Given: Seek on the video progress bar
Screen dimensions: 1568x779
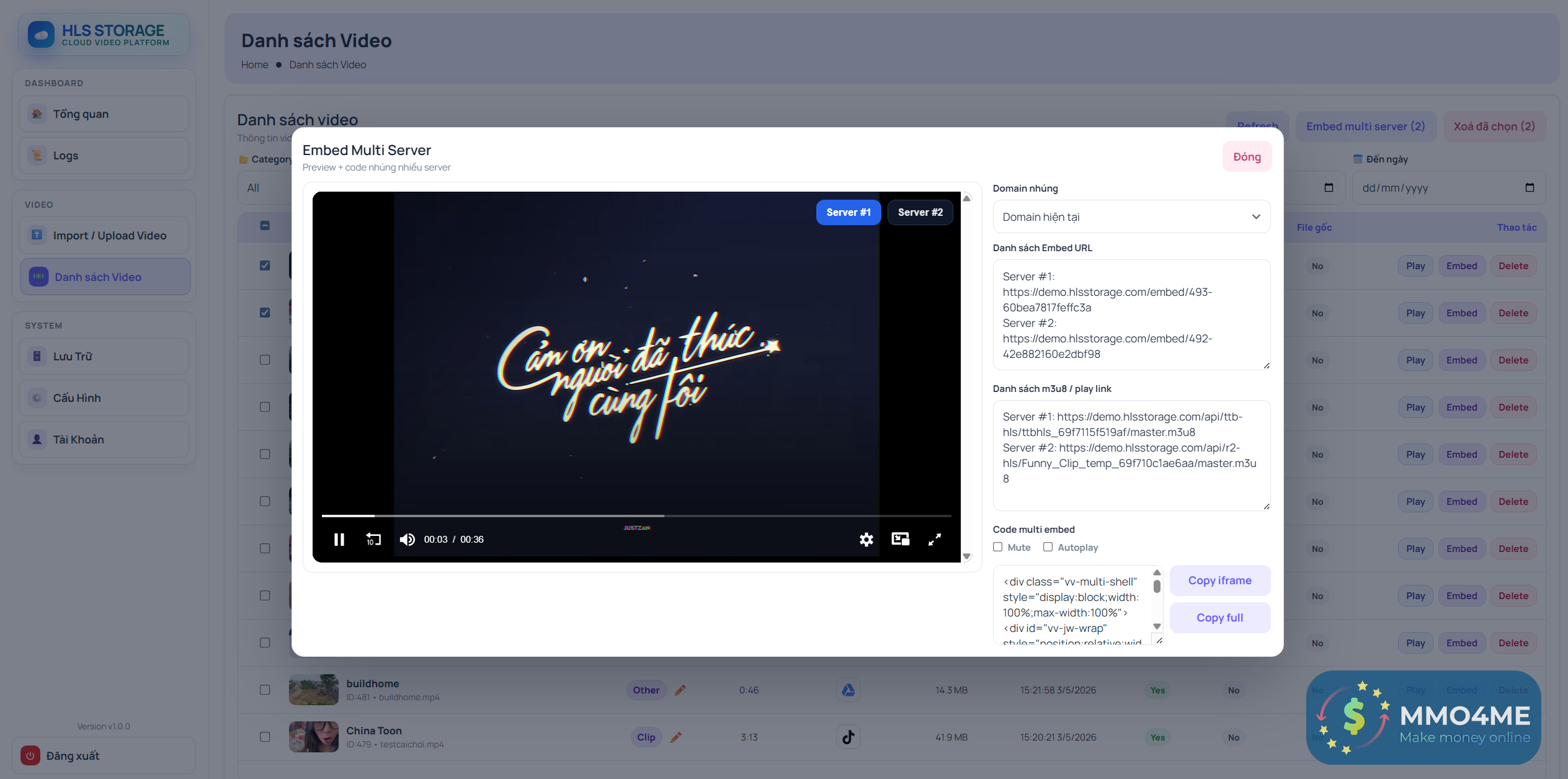Looking at the screenshot, I should [x=636, y=515].
